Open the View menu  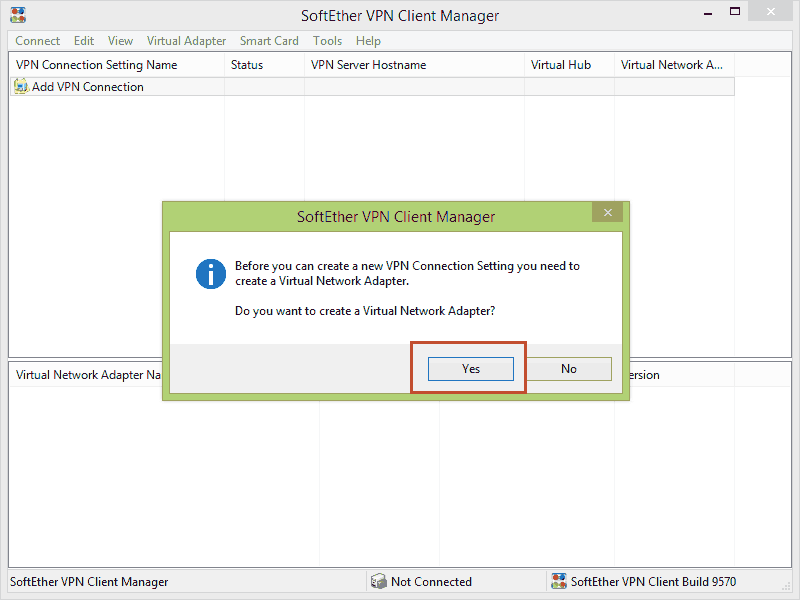(x=120, y=41)
